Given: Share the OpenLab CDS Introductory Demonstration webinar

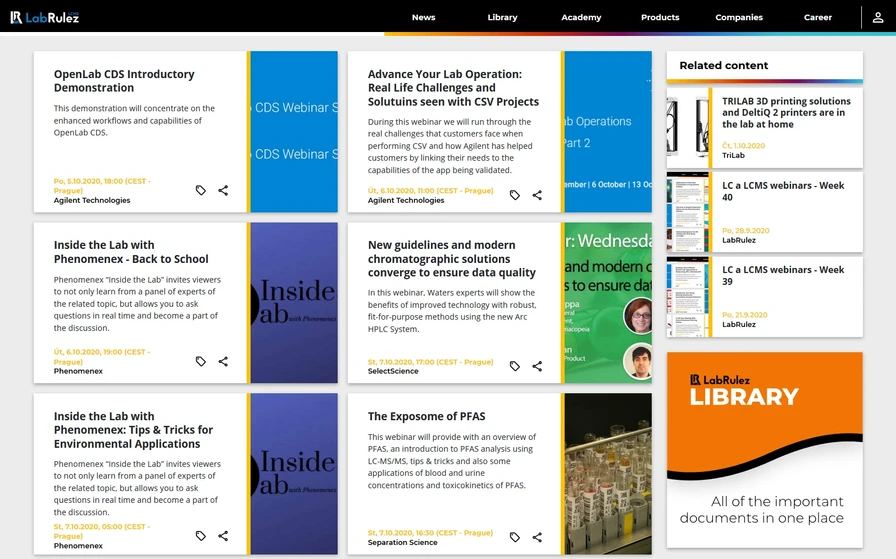Looking at the screenshot, I should click(x=223, y=190).
